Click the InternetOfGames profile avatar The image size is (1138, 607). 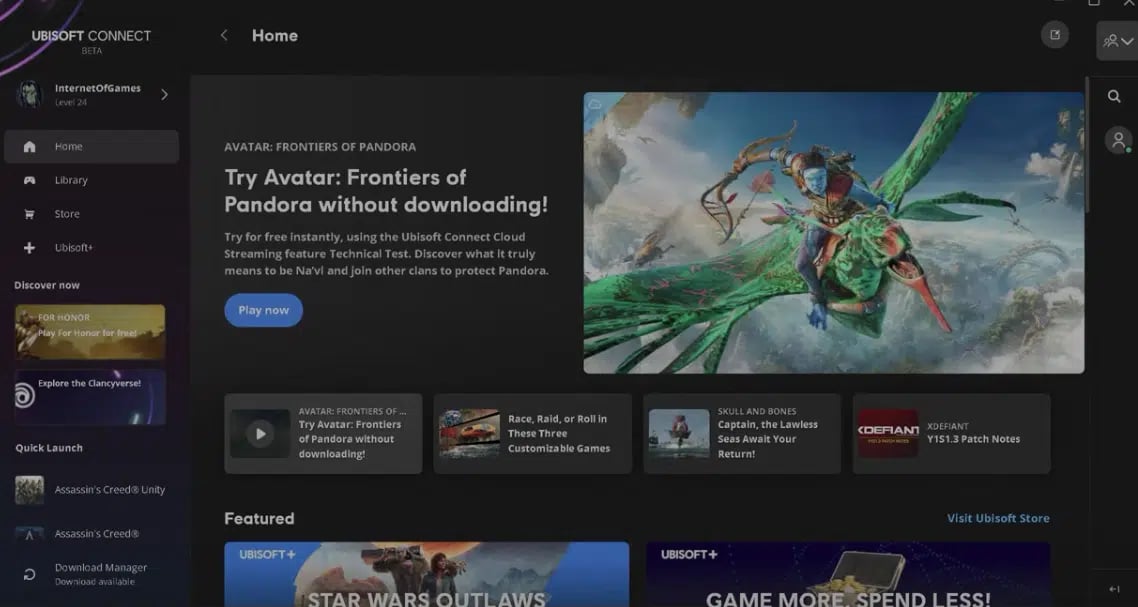pyautogui.click(x=30, y=94)
